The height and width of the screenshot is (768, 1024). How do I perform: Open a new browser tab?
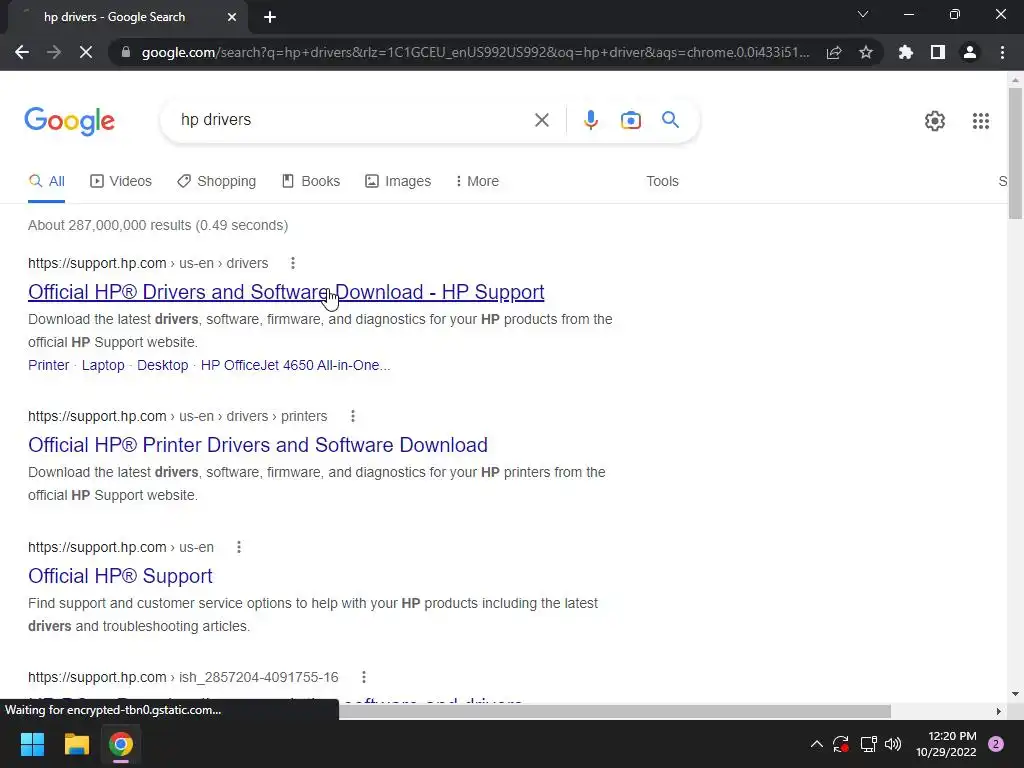(x=270, y=17)
